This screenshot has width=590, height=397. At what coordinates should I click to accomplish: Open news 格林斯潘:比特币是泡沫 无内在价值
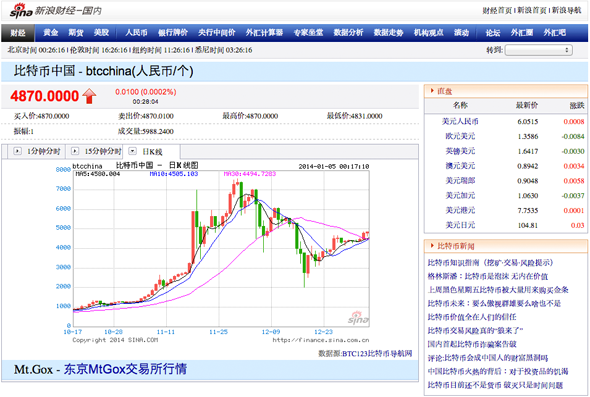coord(488,277)
